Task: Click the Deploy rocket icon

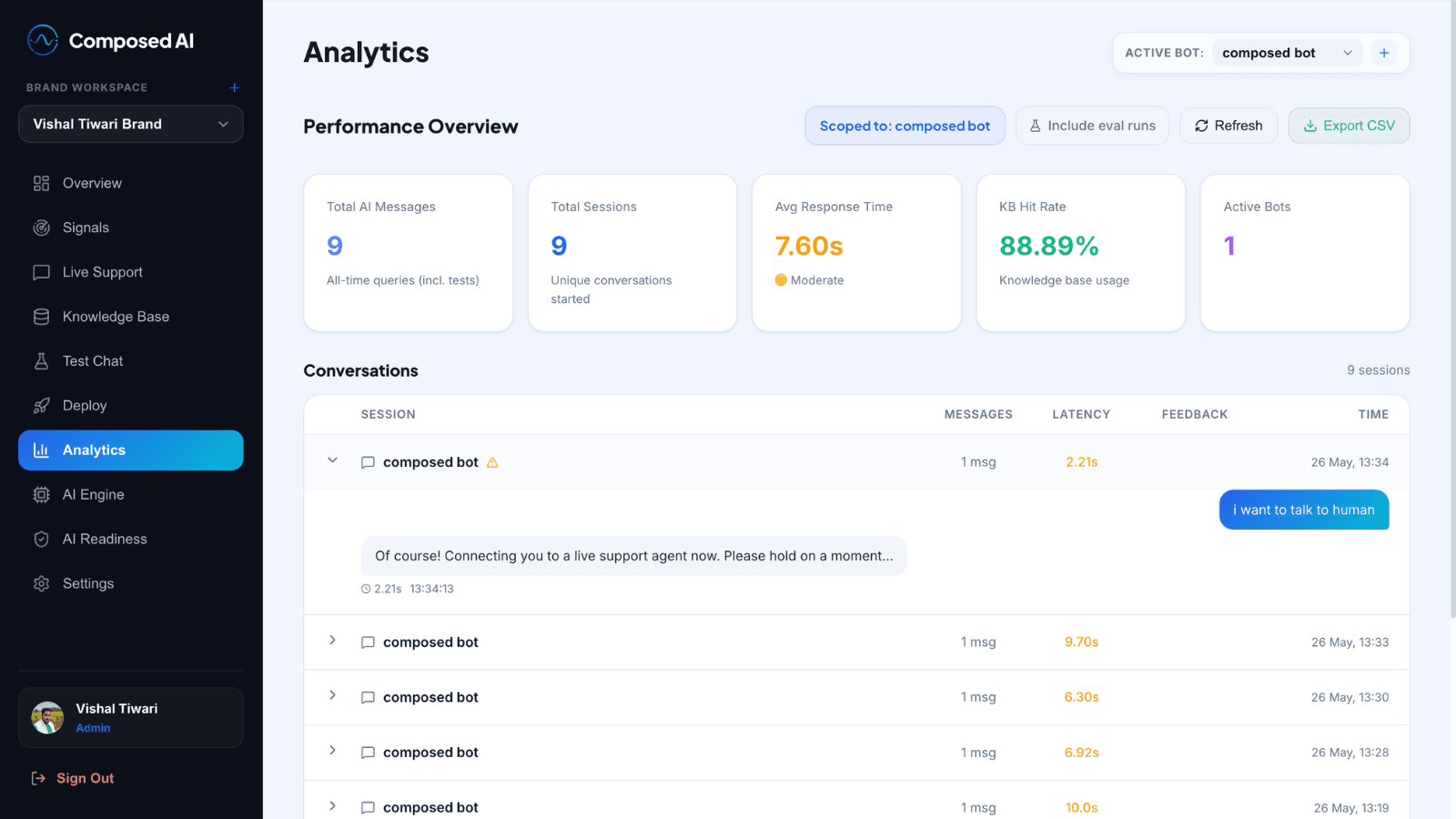Action: tap(41, 406)
